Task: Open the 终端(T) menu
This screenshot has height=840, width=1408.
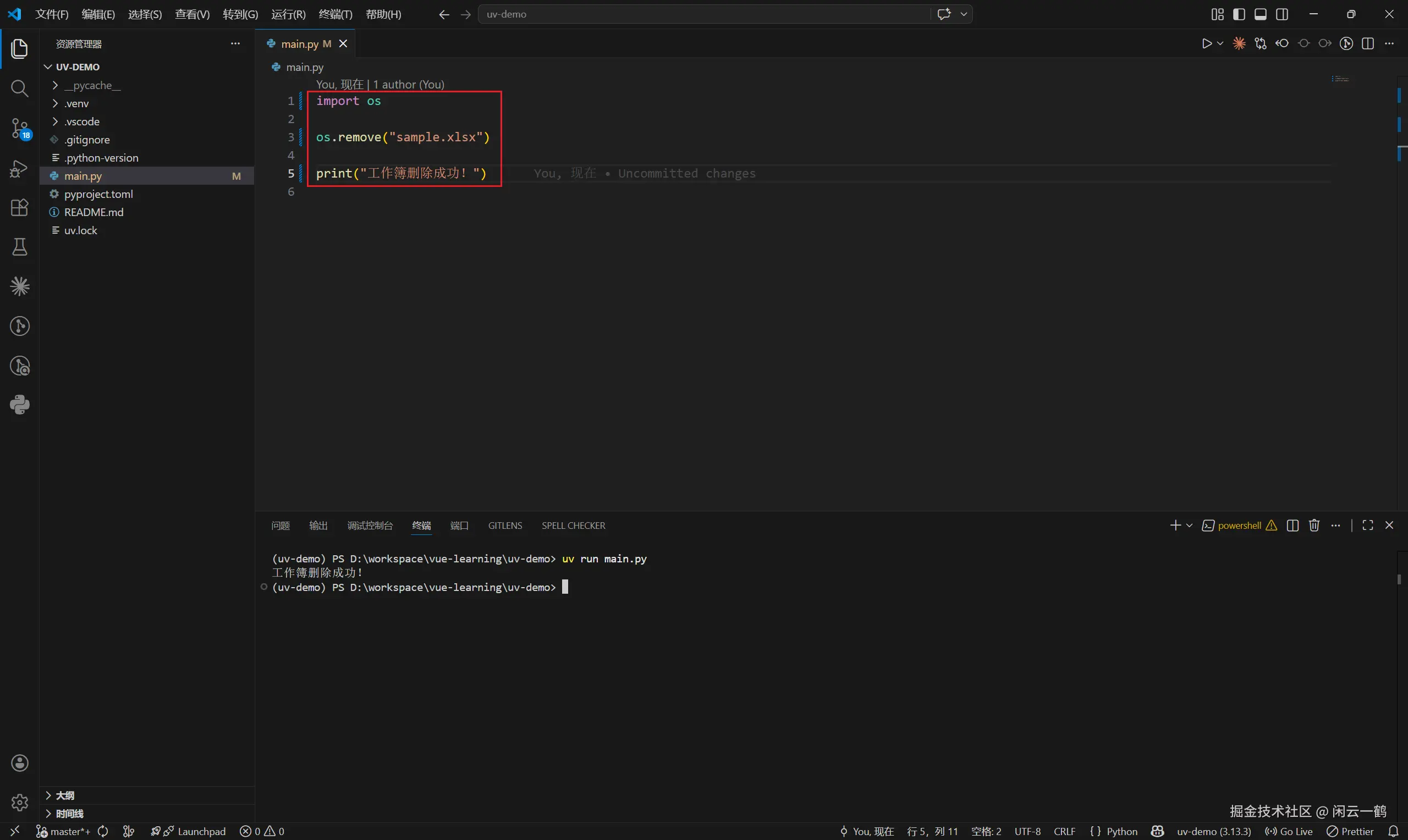Action: tap(335, 14)
